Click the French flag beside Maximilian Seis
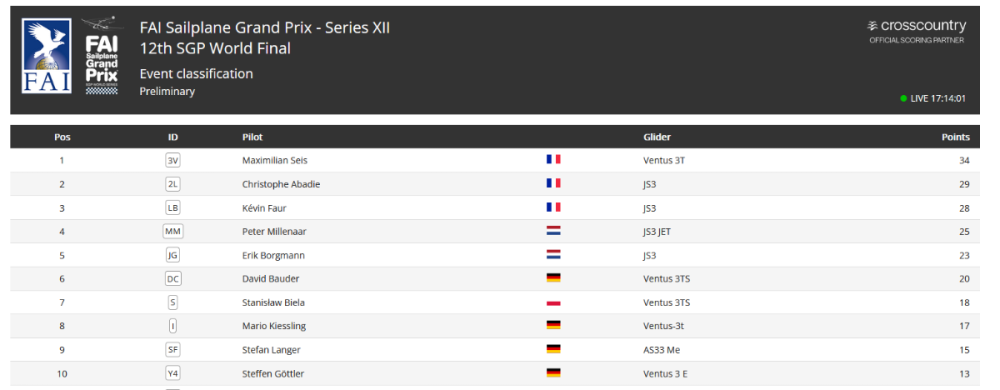This screenshot has width=1000, height=390. pyautogui.click(x=553, y=160)
